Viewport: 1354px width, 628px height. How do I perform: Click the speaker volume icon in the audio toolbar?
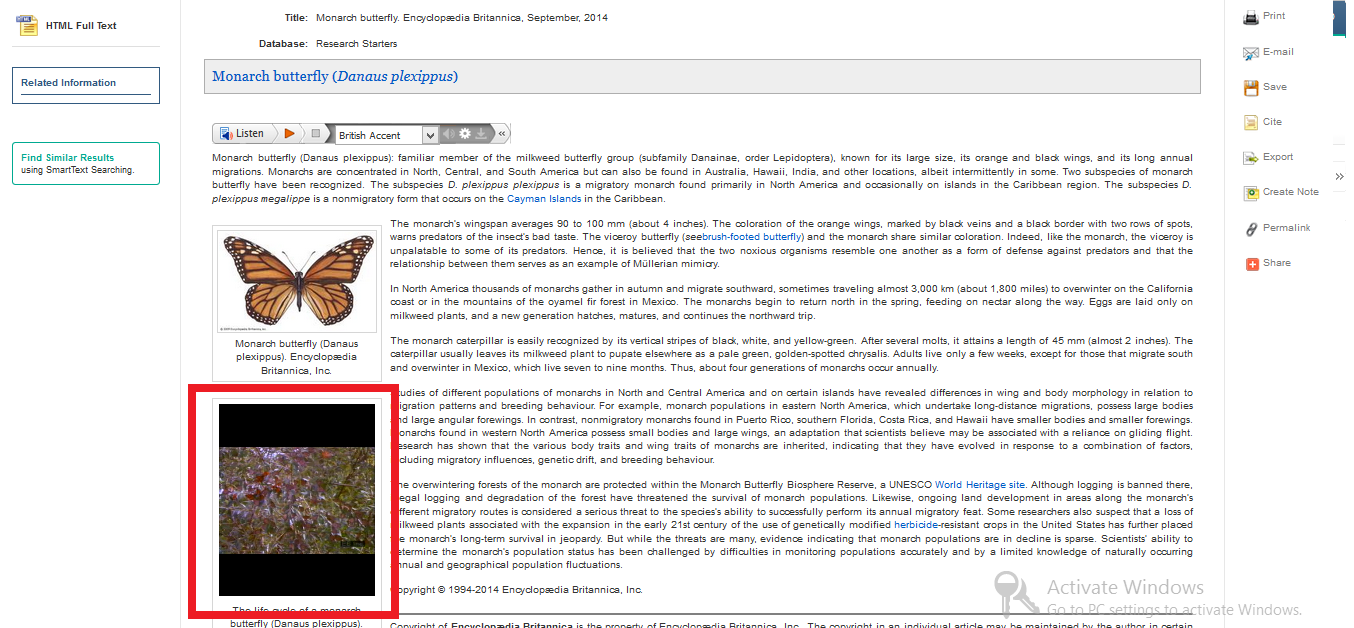449,134
